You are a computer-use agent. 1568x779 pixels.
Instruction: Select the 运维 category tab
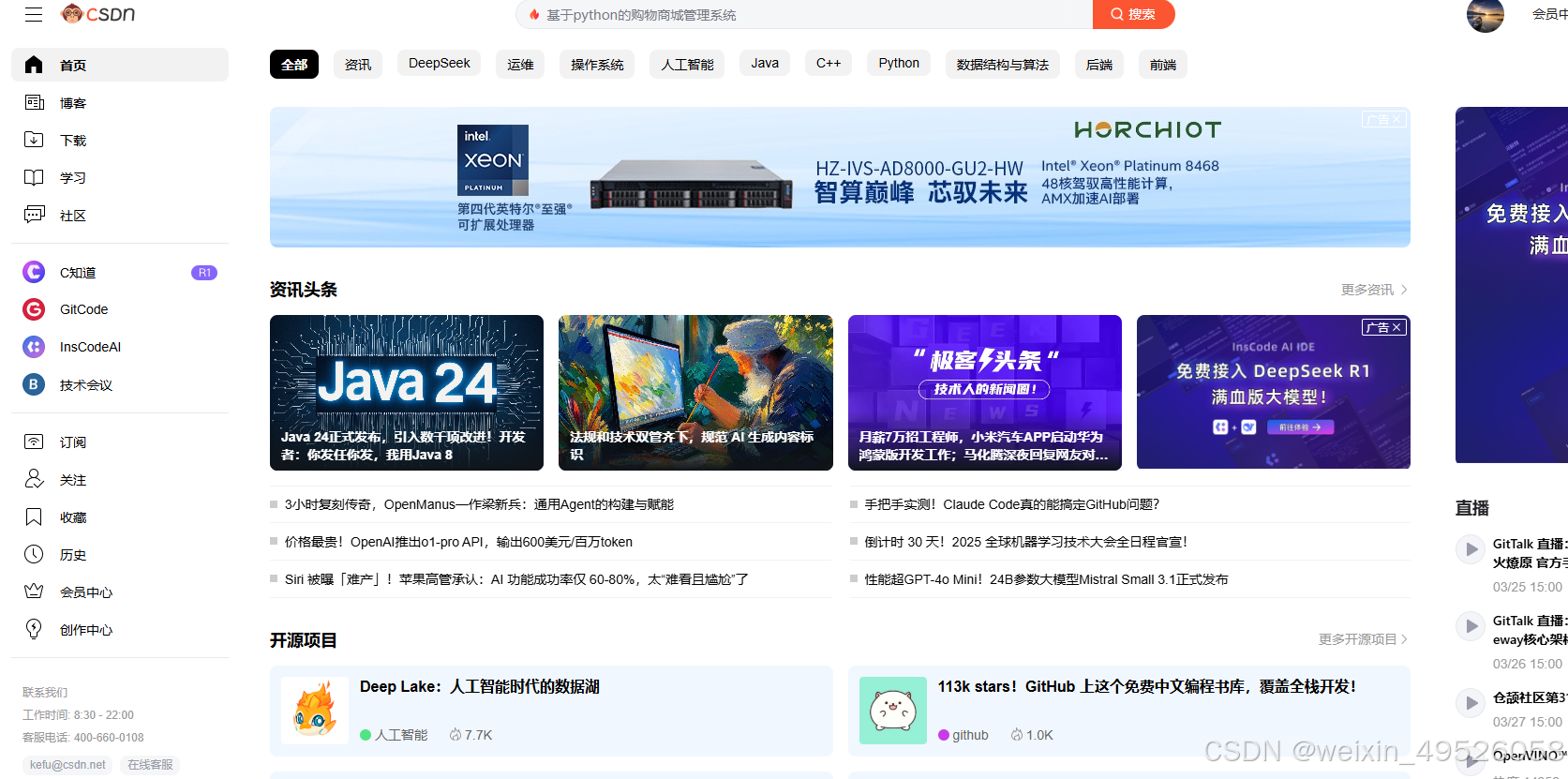pos(521,64)
